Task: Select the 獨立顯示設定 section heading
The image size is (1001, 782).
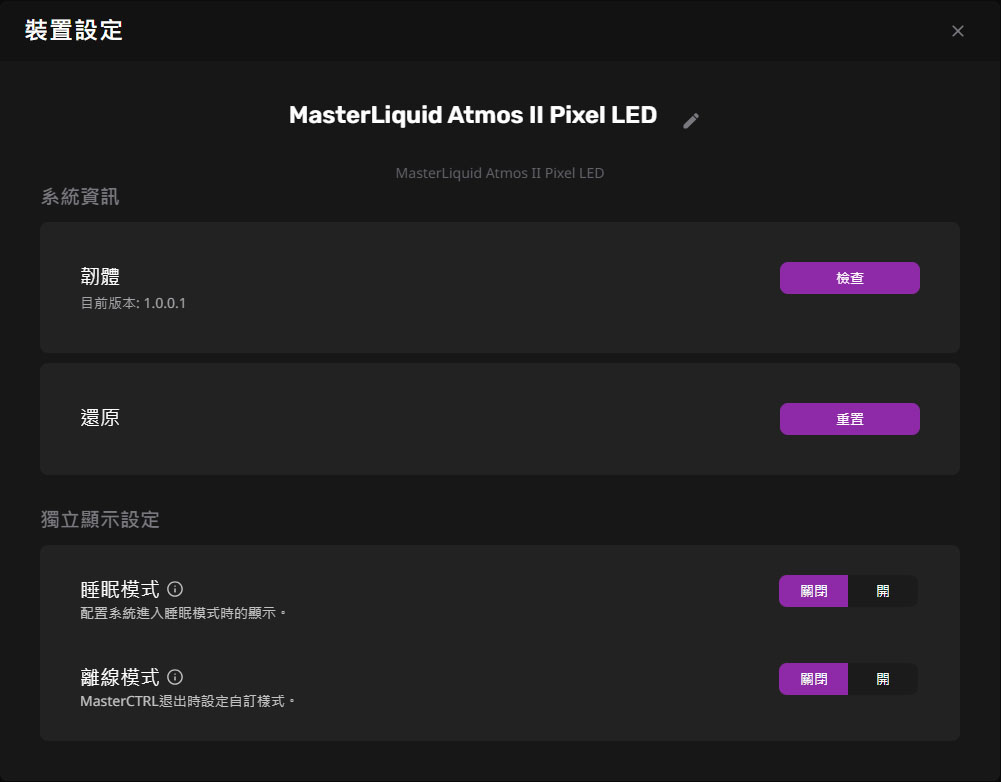Action: tap(100, 520)
